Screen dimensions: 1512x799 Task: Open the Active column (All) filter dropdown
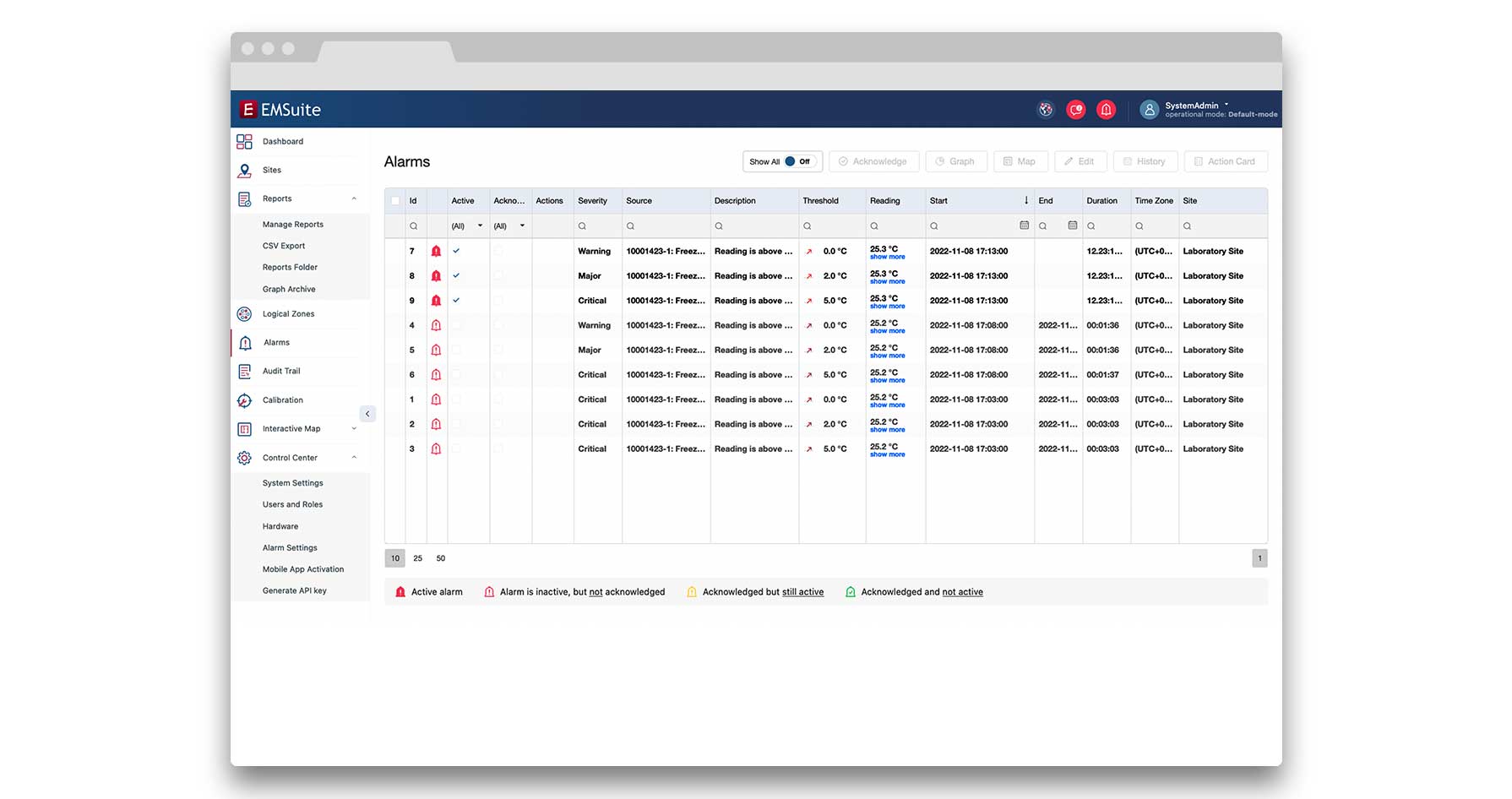[x=468, y=226]
